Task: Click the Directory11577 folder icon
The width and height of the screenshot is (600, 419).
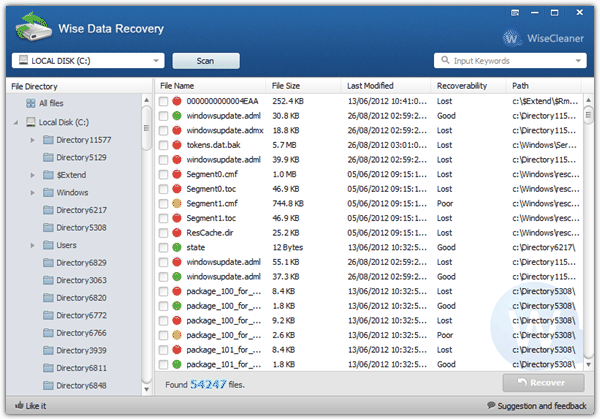Action: 48,140
